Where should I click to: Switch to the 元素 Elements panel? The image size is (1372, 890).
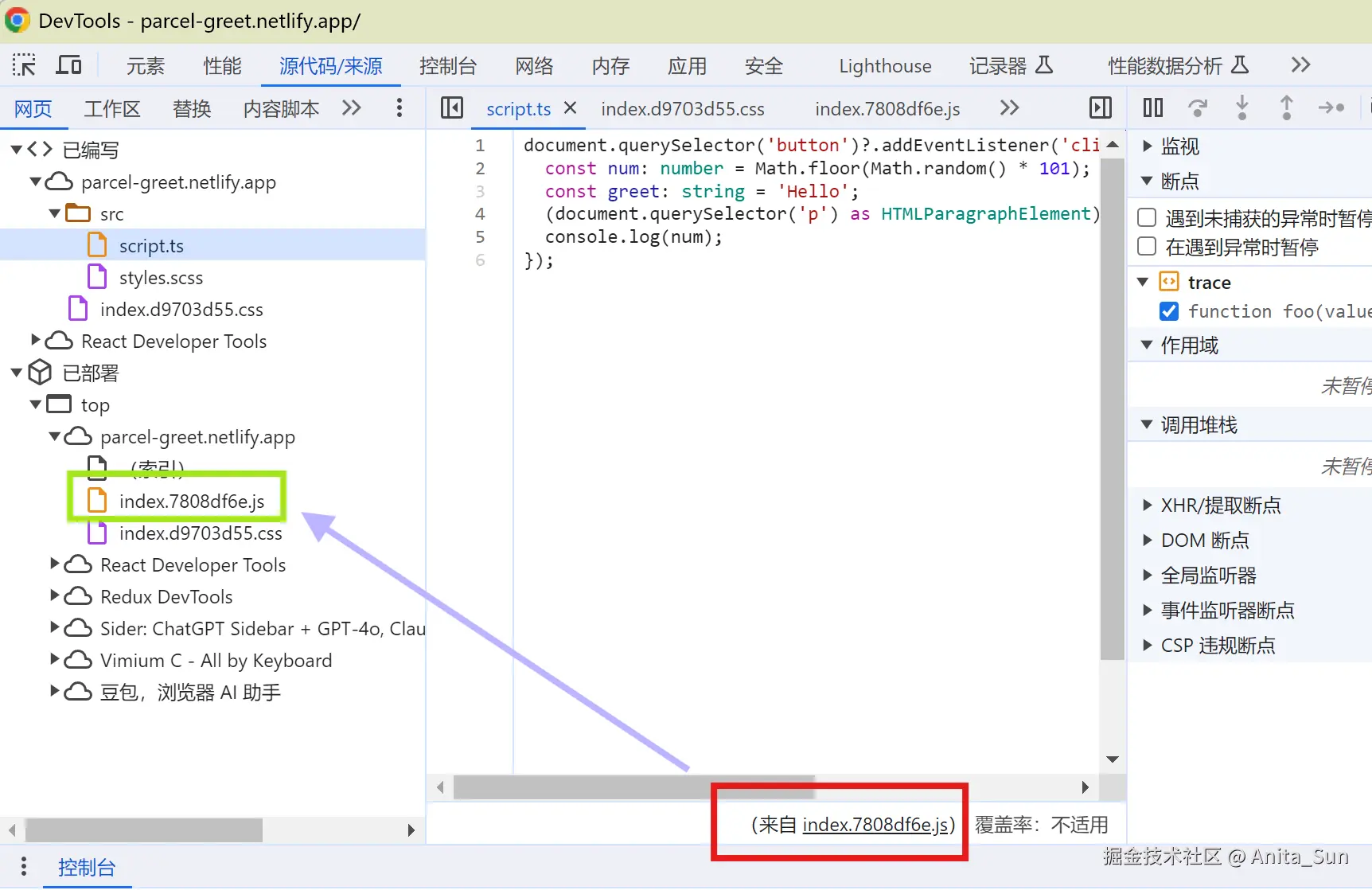(x=145, y=65)
